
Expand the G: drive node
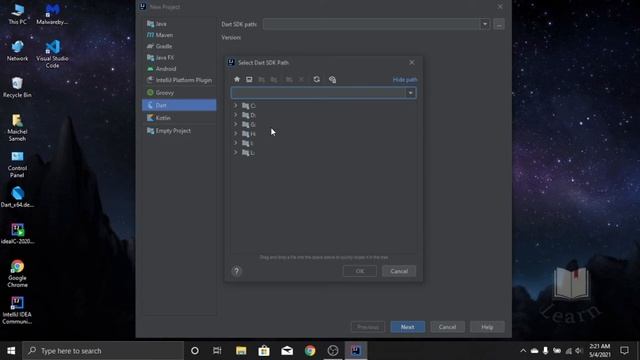click(236, 124)
